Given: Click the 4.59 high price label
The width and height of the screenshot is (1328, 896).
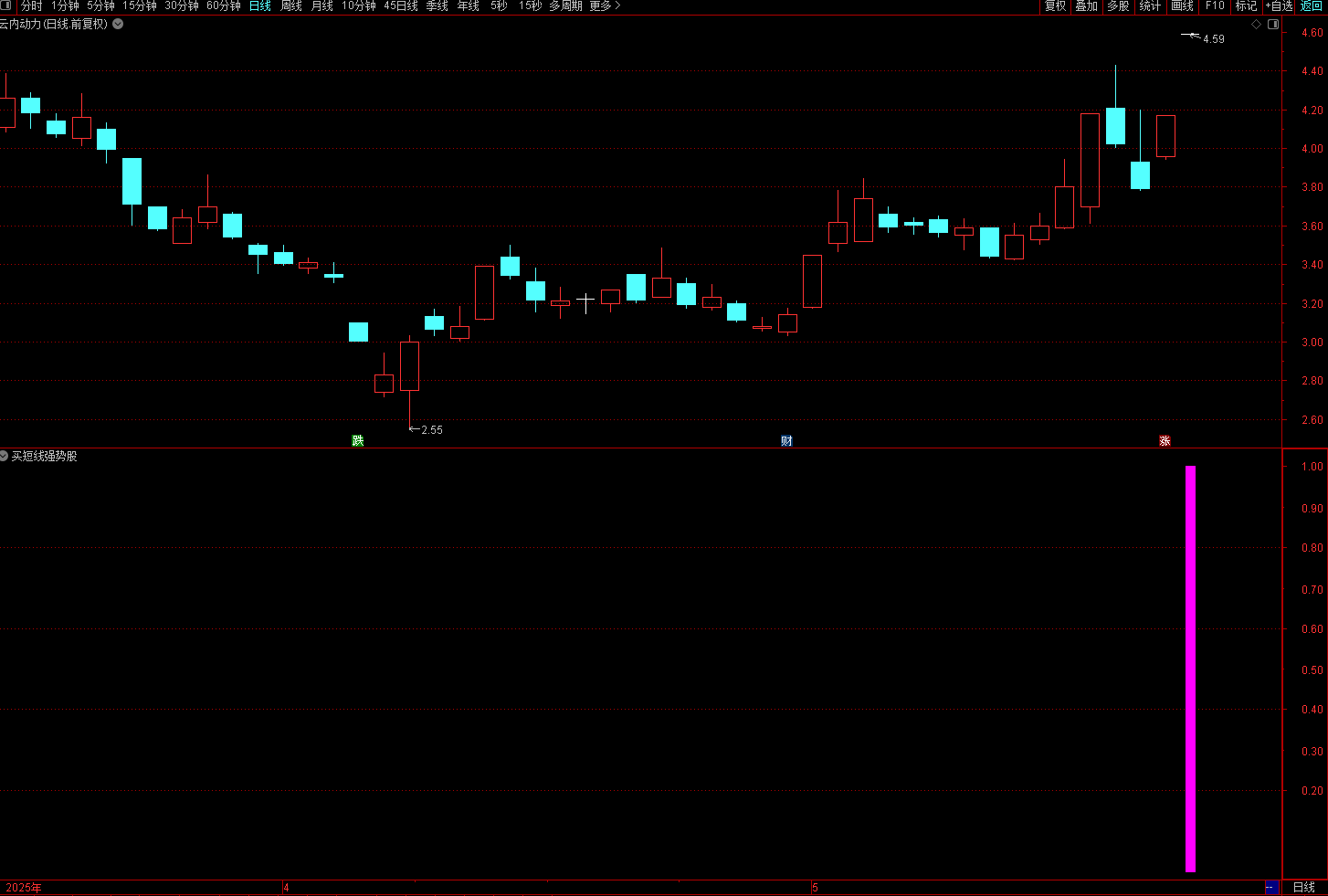Looking at the screenshot, I should click(1214, 39).
